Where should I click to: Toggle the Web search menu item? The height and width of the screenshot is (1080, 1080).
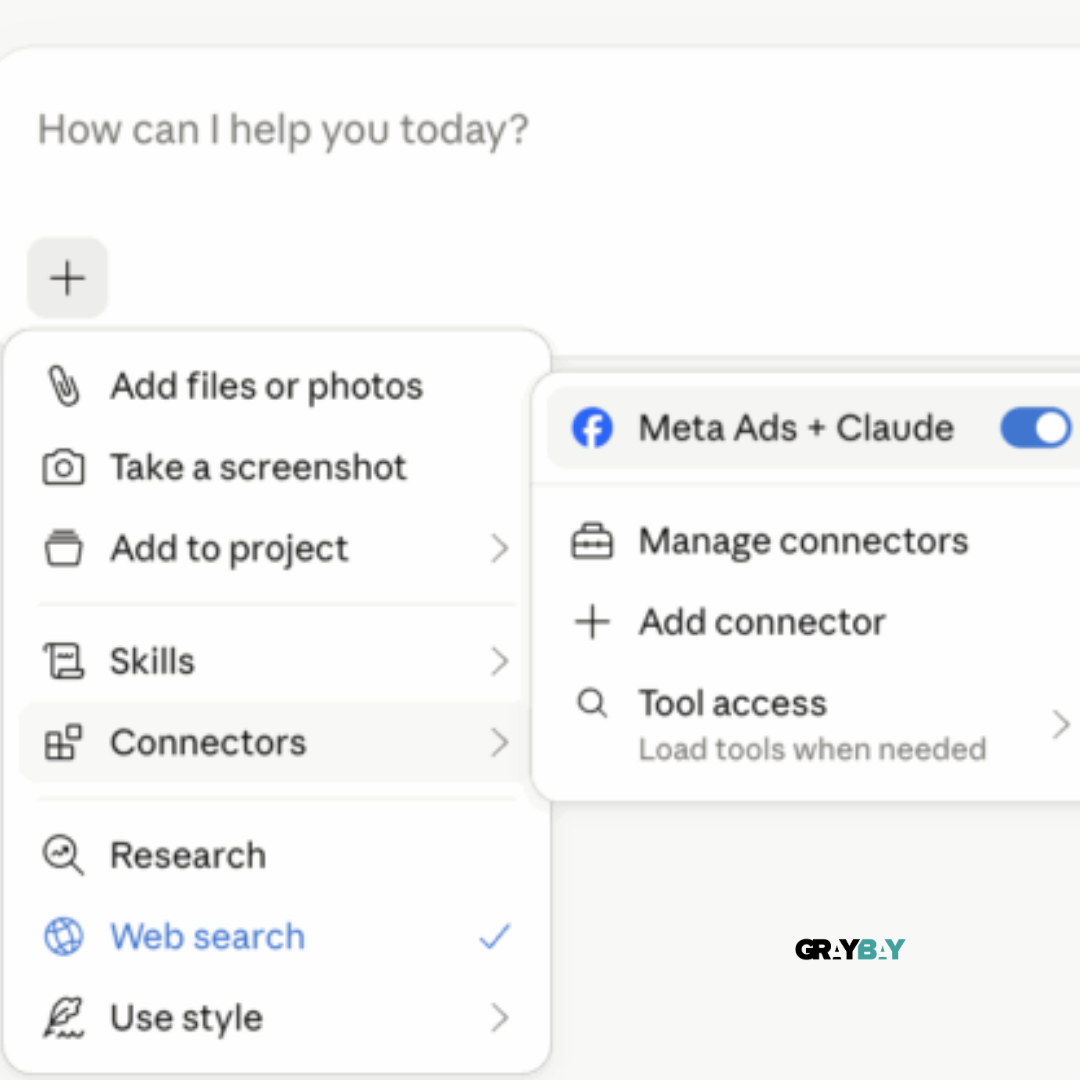(x=276, y=936)
